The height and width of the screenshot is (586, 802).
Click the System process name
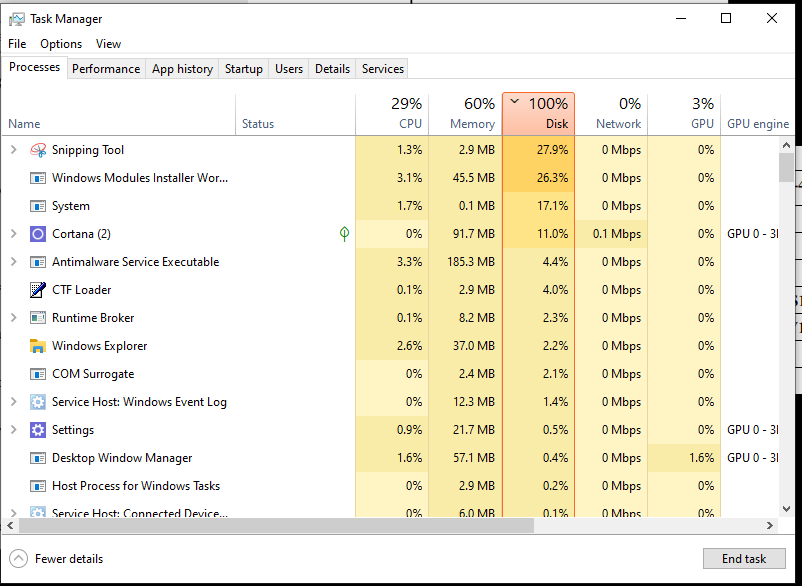tap(71, 206)
